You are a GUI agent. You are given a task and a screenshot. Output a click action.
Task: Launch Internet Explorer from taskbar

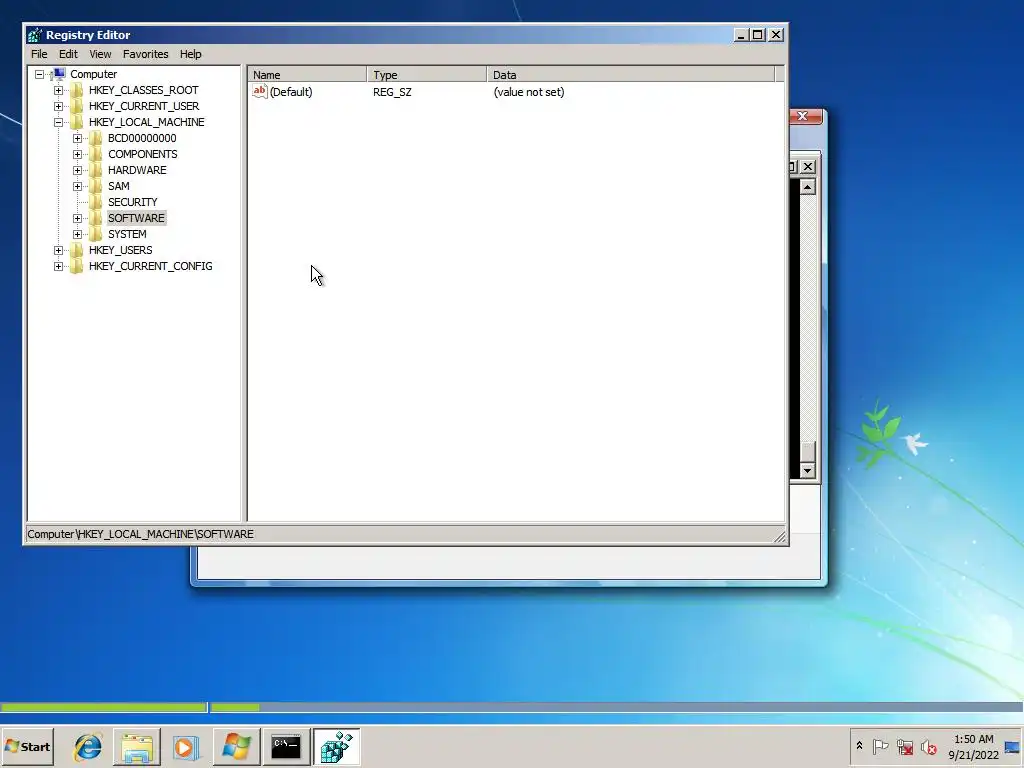(x=88, y=747)
